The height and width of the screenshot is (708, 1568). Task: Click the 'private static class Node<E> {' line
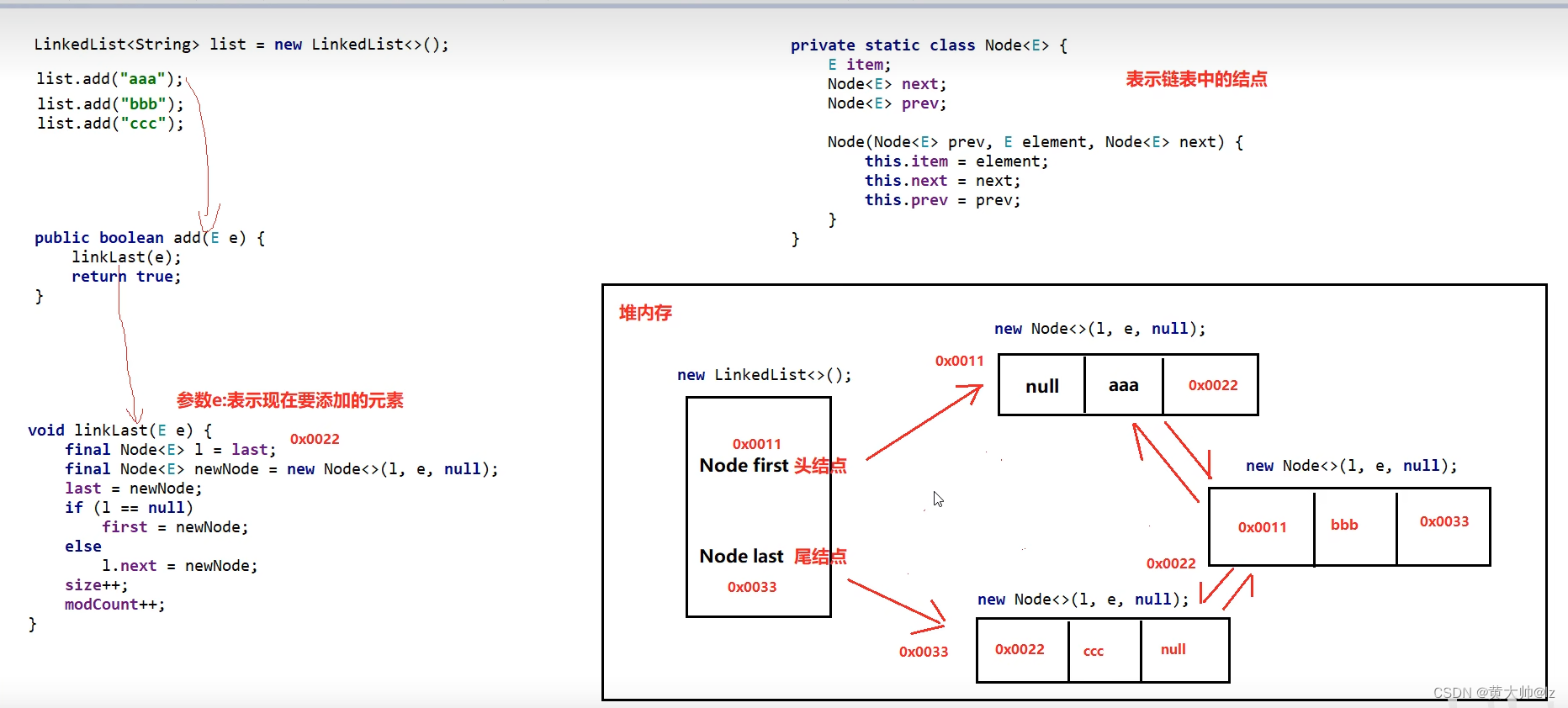[929, 45]
